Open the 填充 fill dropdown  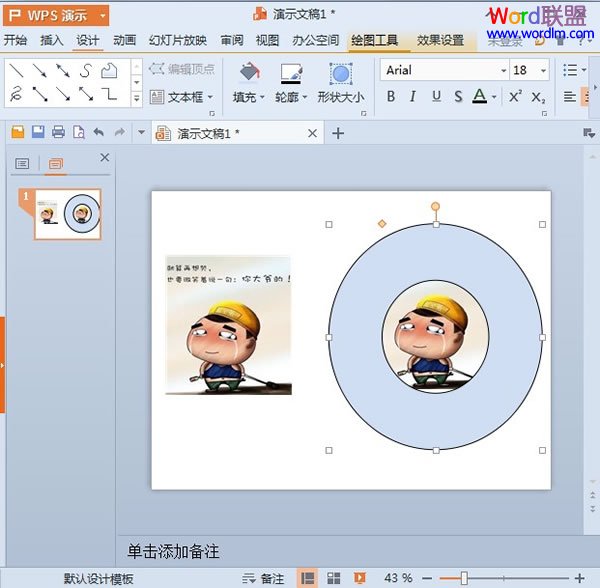[262, 97]
